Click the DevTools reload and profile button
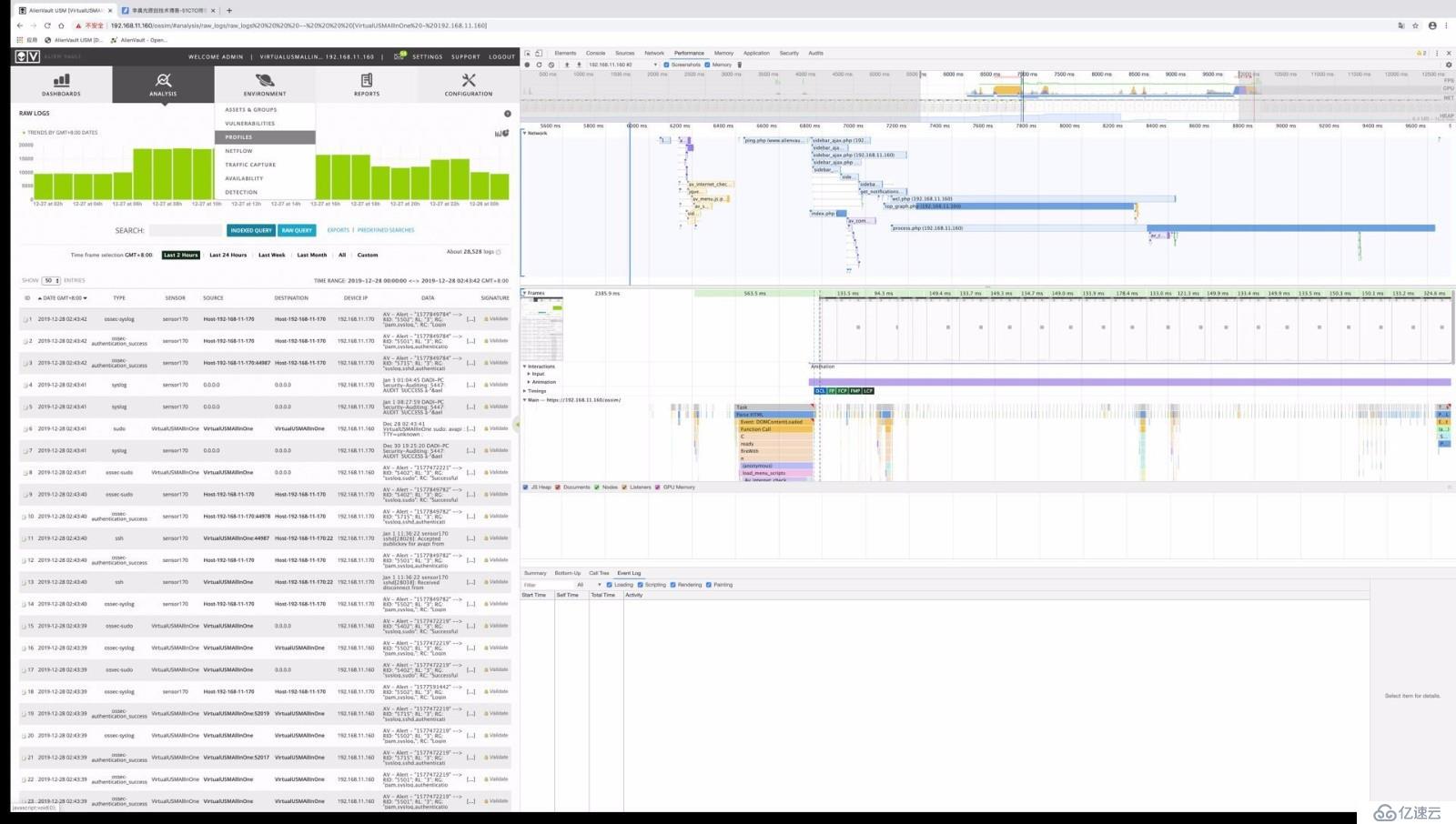This screenshot has width=1456, height=824. tap(539, 65)
